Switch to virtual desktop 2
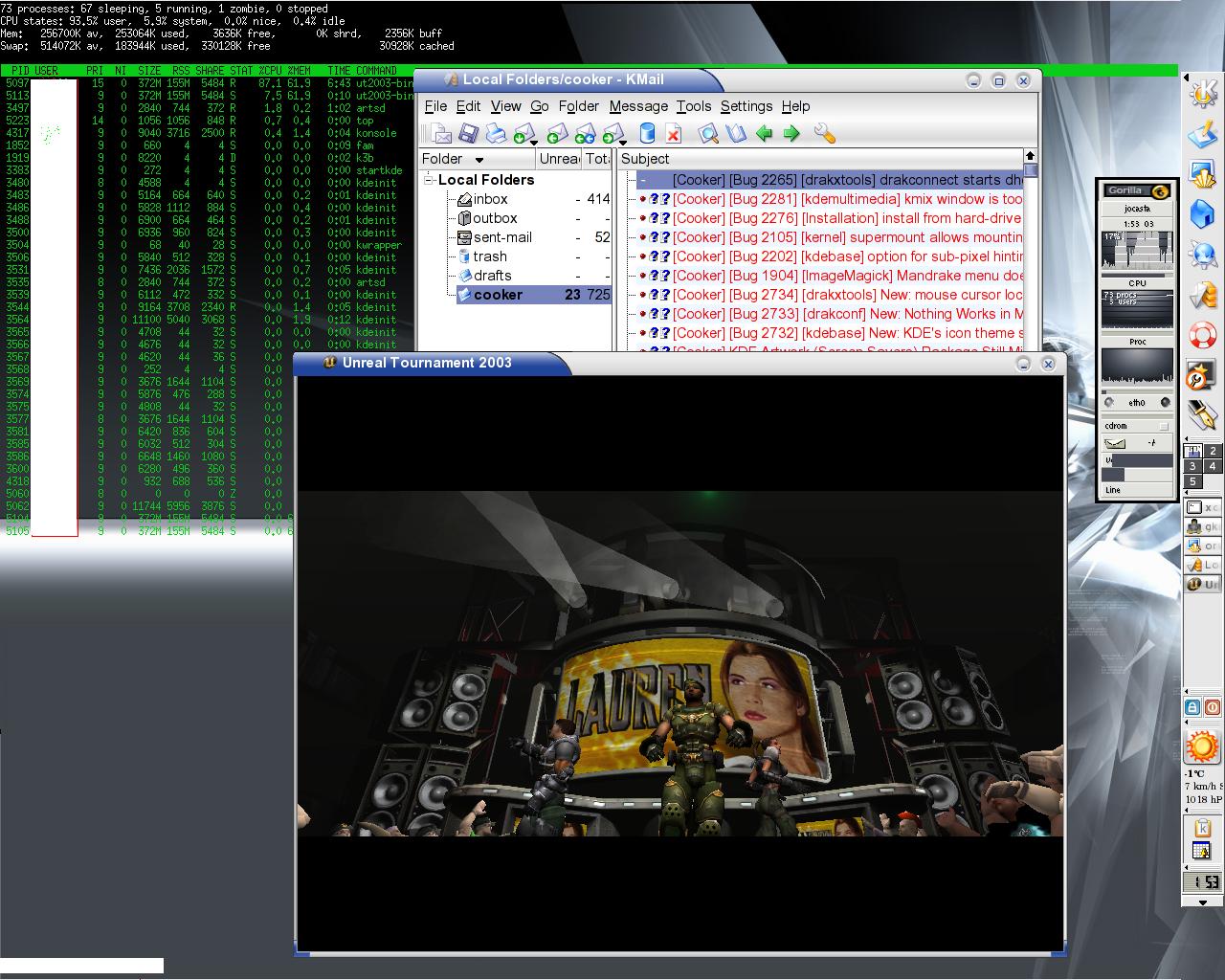The image size is (1225, 980). coord(1212,451)
